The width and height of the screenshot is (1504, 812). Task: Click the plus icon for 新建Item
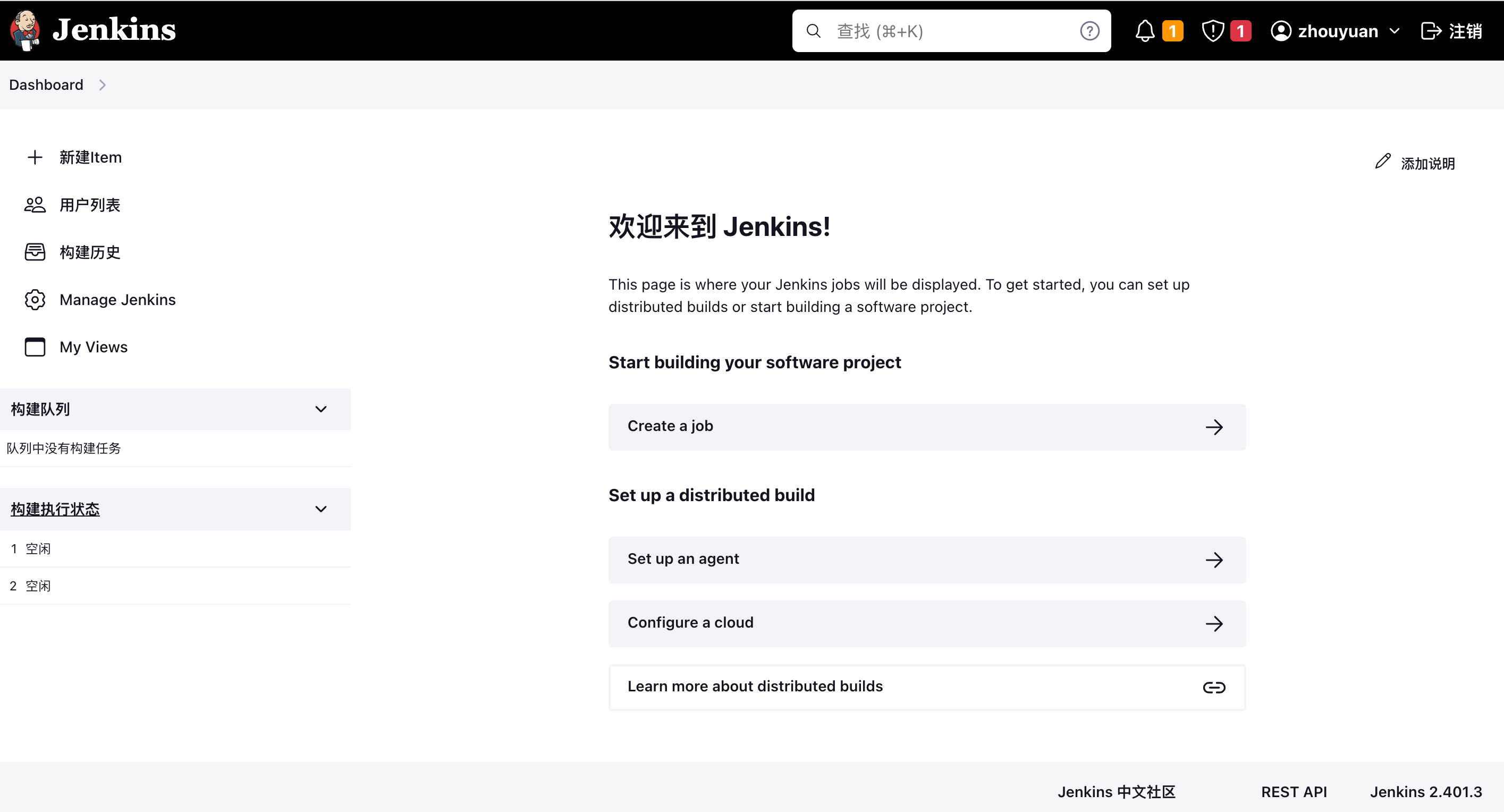coord(35,157)
